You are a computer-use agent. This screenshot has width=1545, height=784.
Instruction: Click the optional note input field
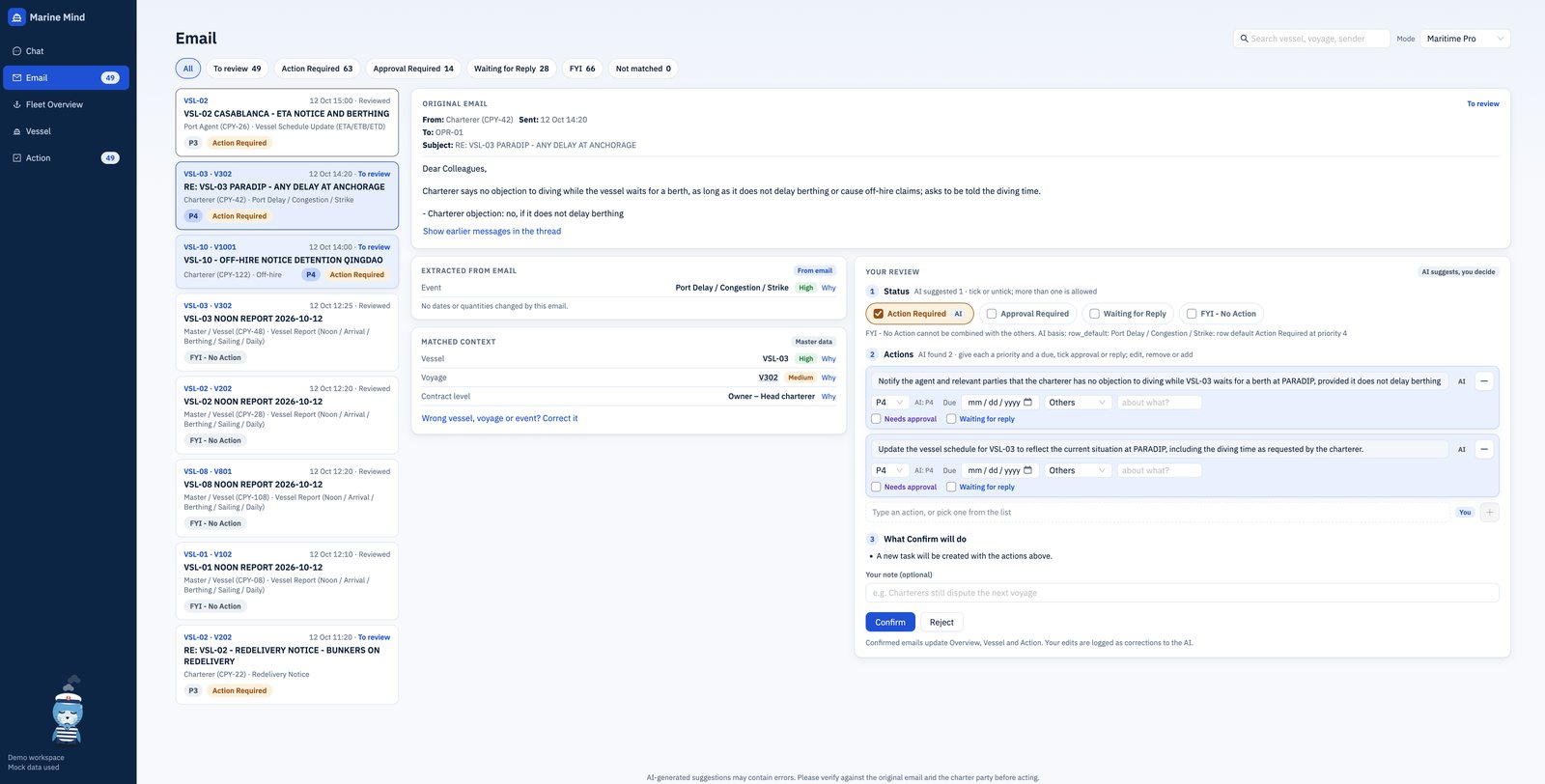click(x=1182, y=593)
